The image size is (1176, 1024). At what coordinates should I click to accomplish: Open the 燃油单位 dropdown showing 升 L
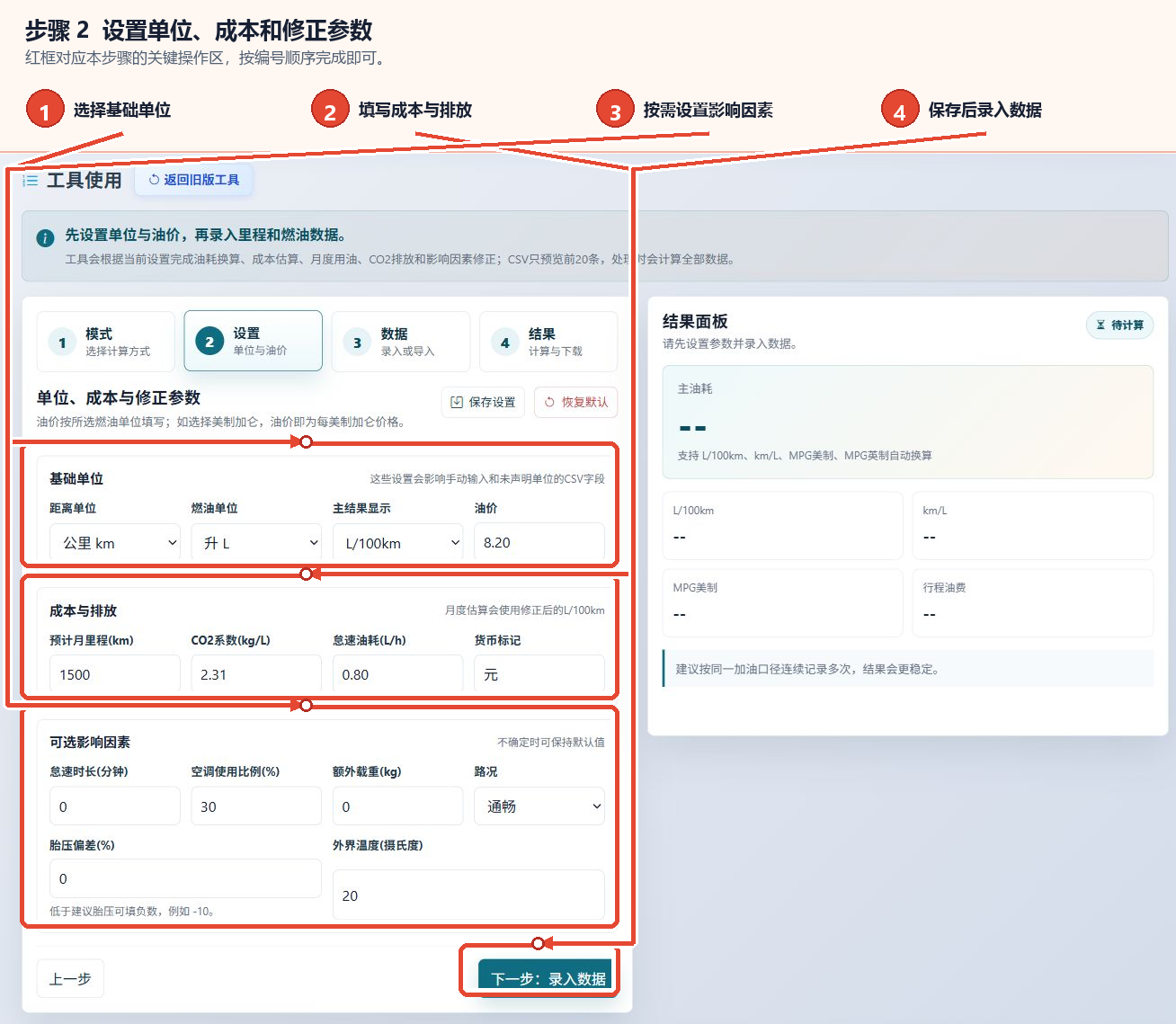point(256,543)
